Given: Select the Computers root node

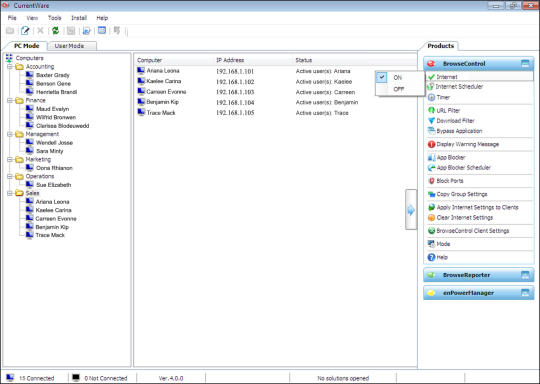Looking at the screenshot, I should tap(30, 58).
